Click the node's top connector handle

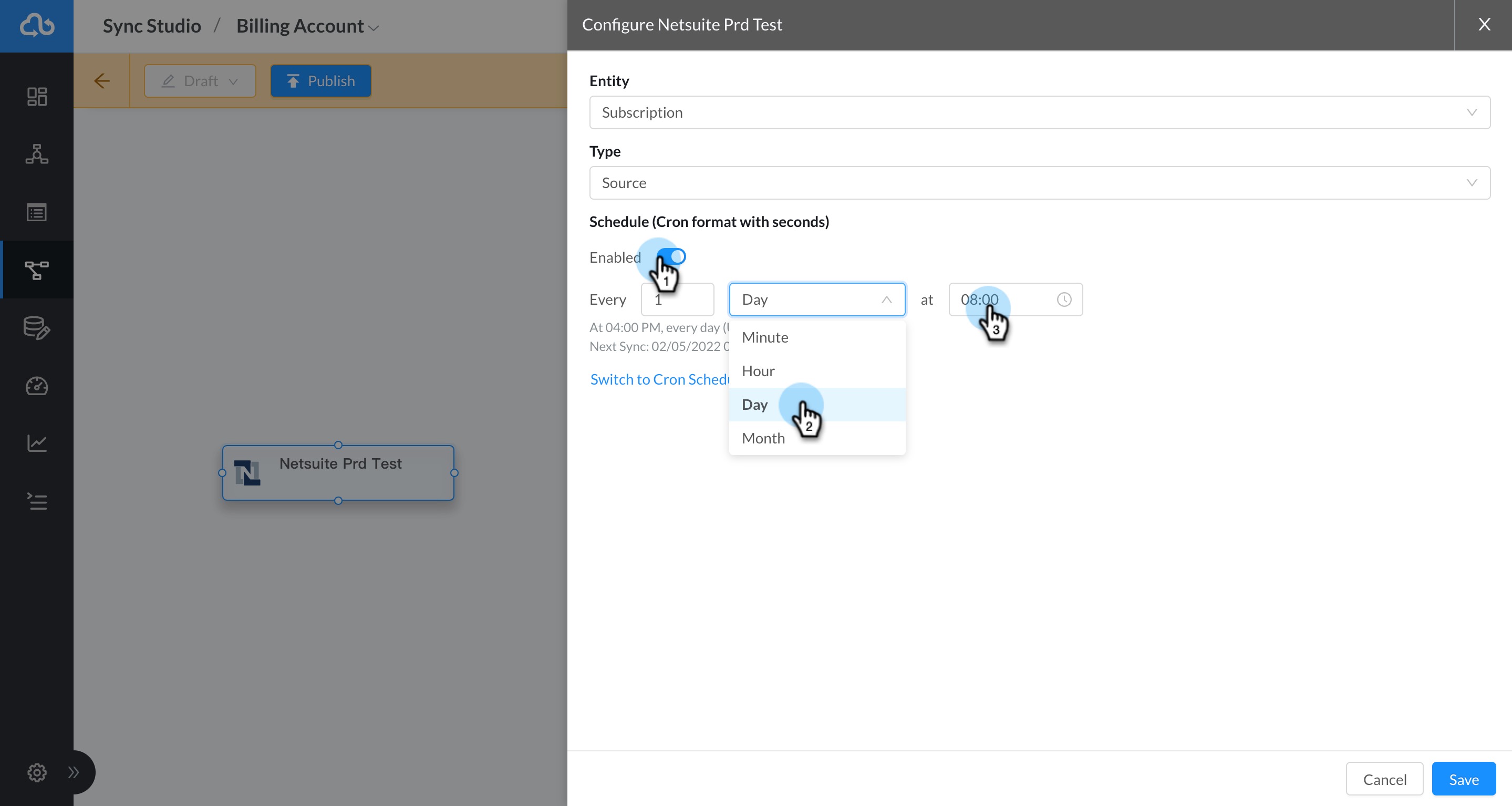tap(338, 445)
